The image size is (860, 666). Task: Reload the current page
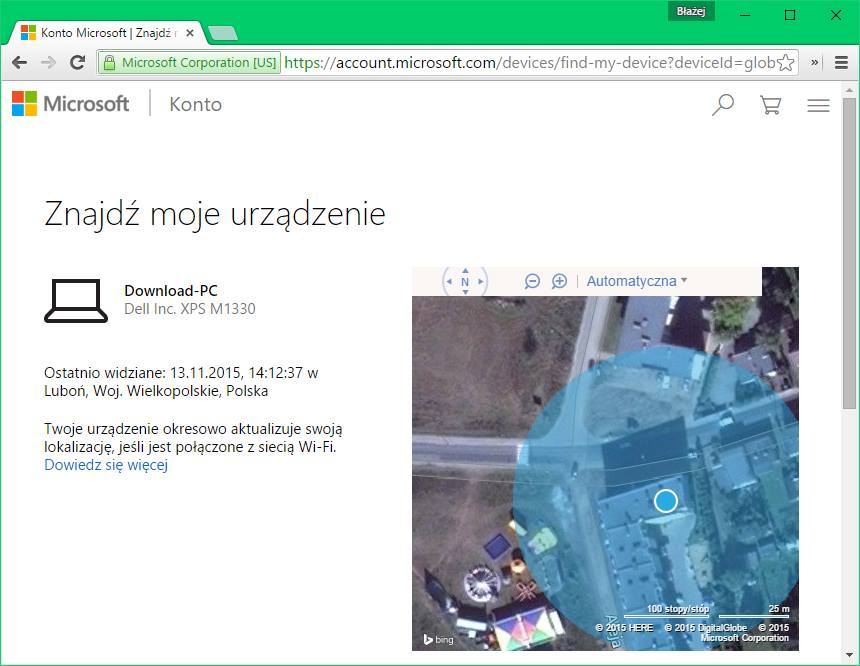[77, 63]
